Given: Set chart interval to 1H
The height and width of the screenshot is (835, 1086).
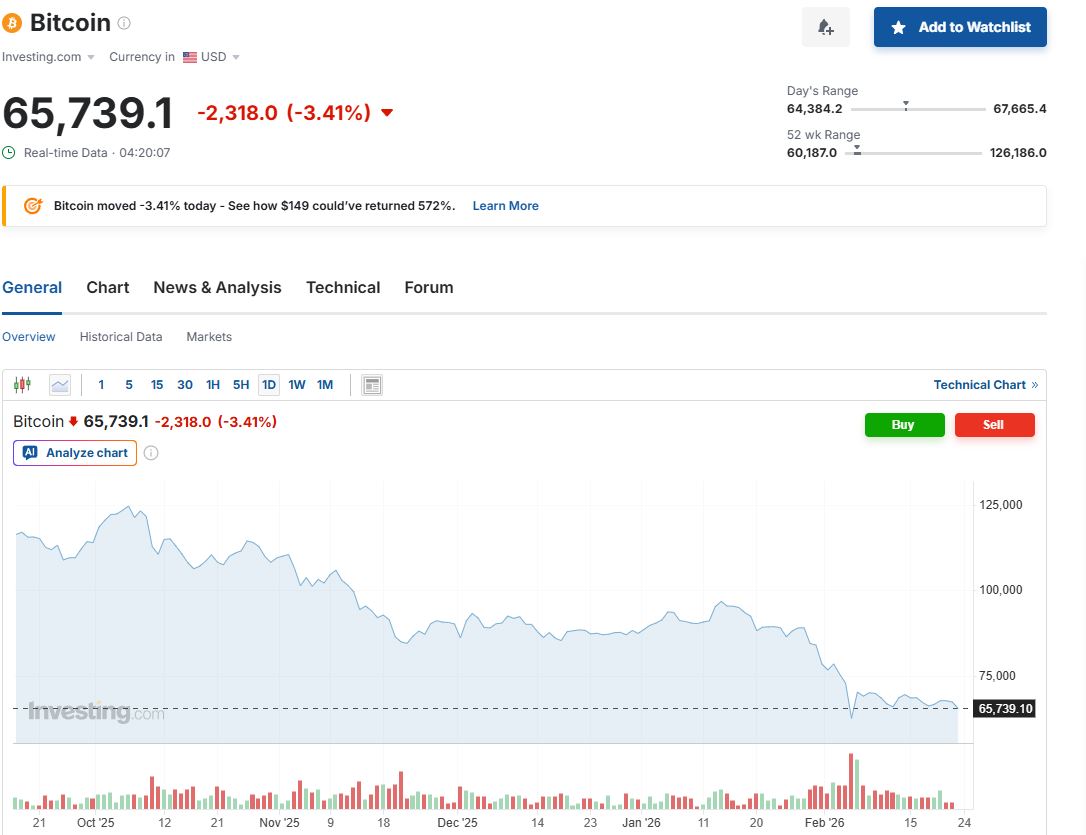Looking at the screenshot, I should tap(213, 385).
